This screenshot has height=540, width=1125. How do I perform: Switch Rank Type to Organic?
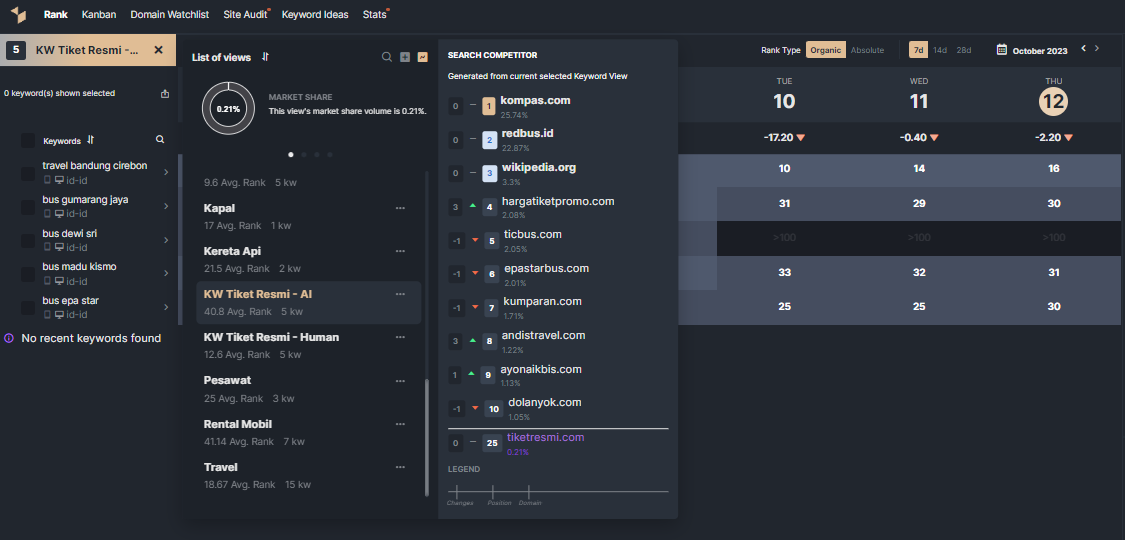(x=825, y=50)
